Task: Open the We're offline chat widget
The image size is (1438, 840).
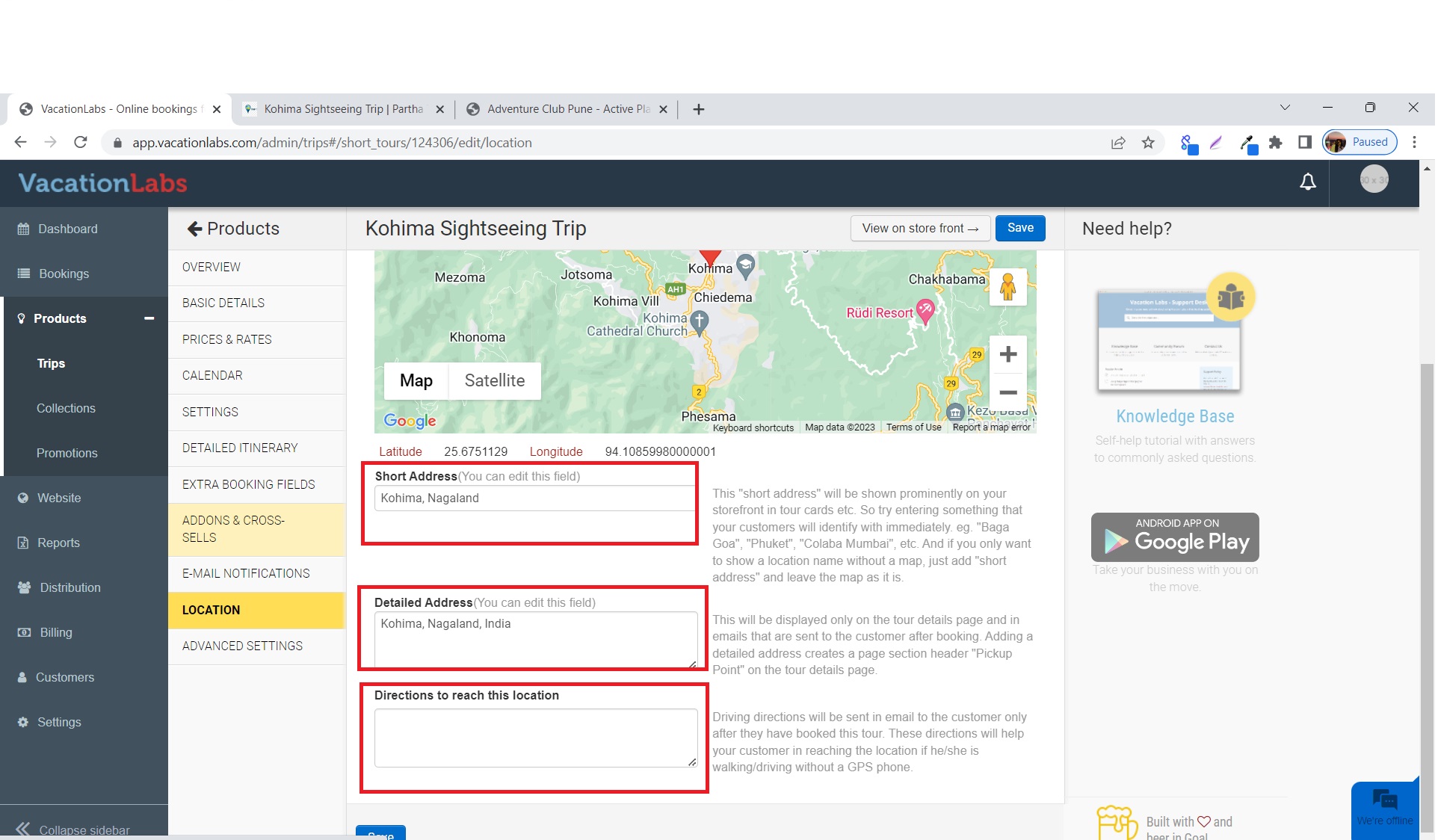Action: coord(1386,807)
